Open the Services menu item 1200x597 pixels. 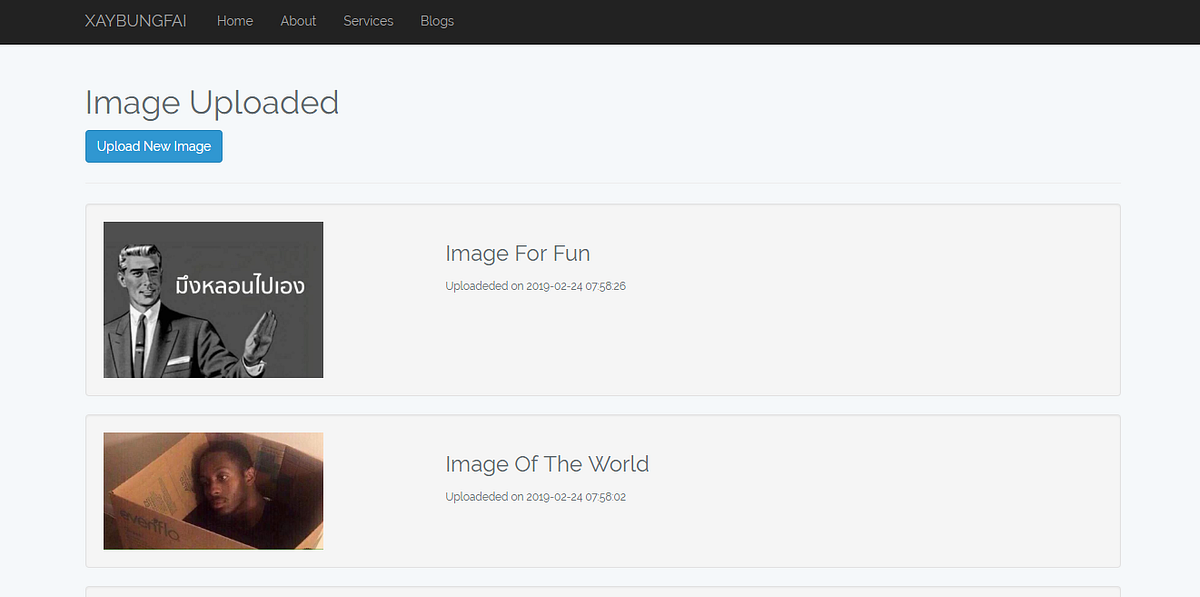point(368,21)
